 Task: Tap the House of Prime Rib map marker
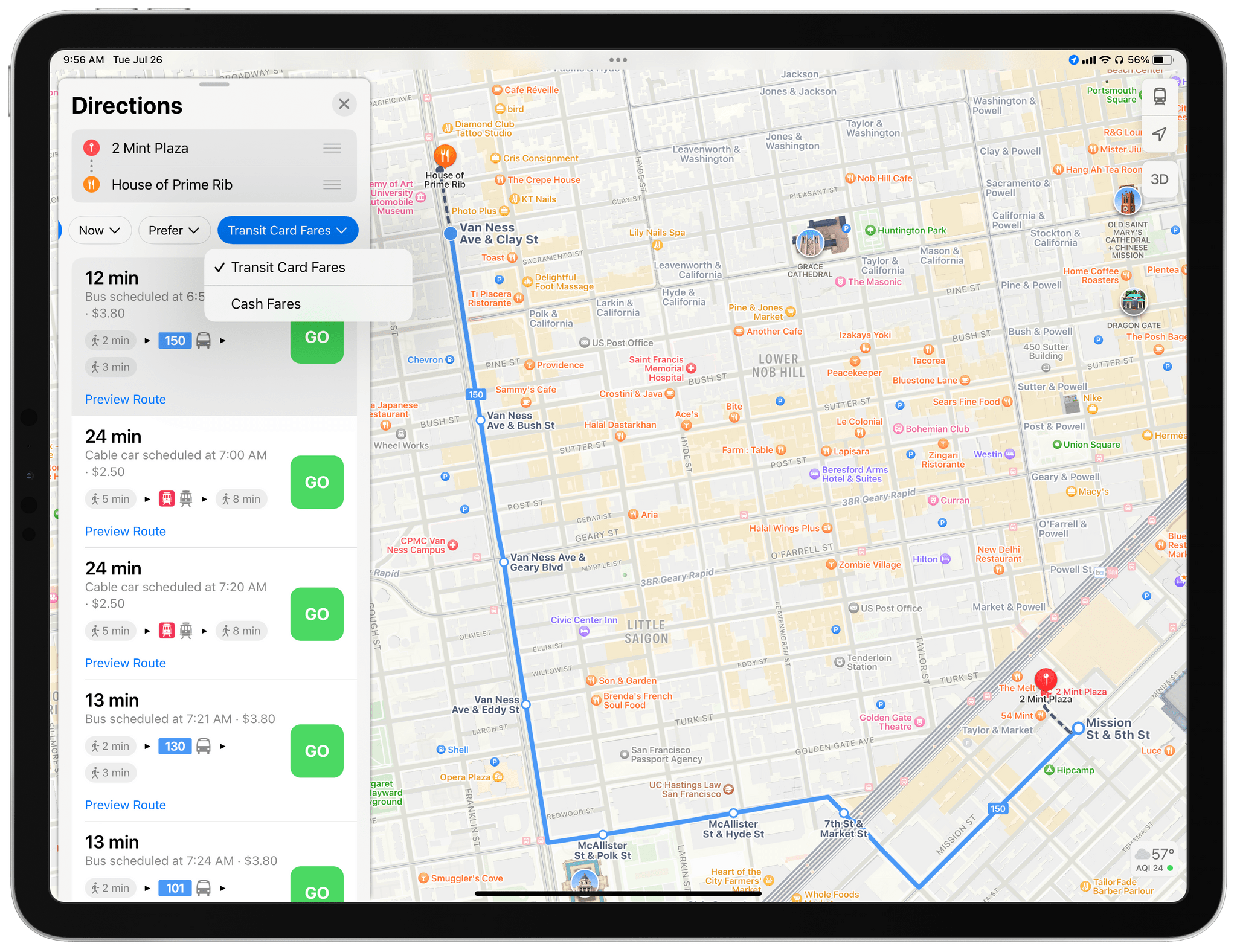click(445, 156)
